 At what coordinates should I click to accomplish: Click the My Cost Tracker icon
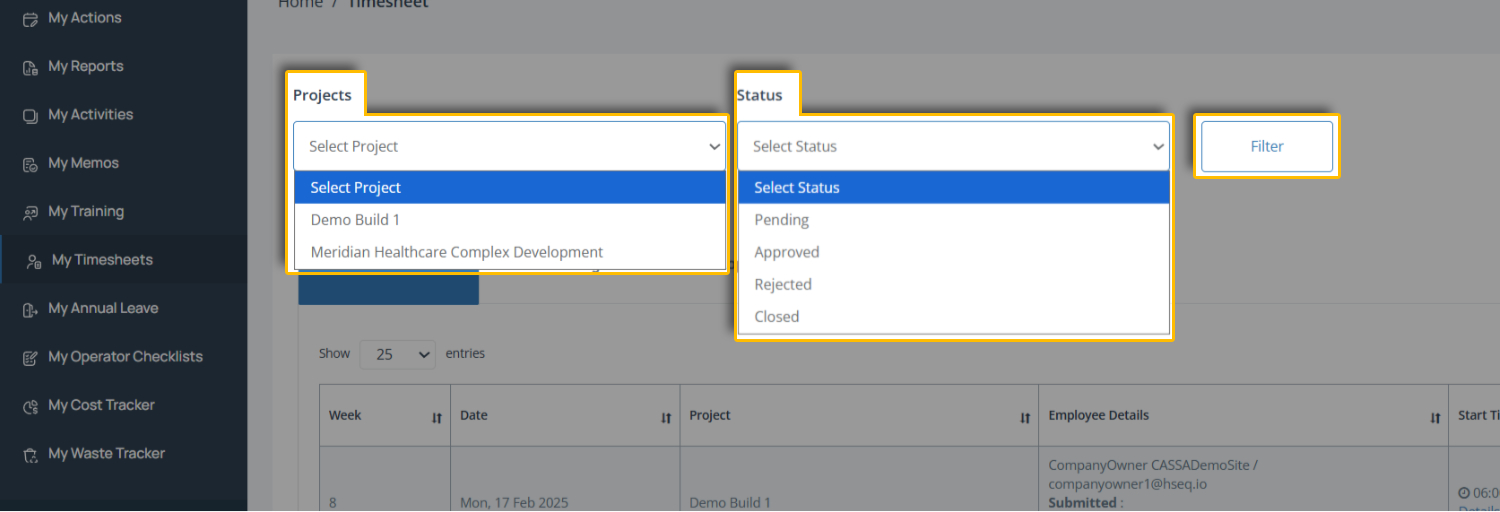tap(31, 406)
